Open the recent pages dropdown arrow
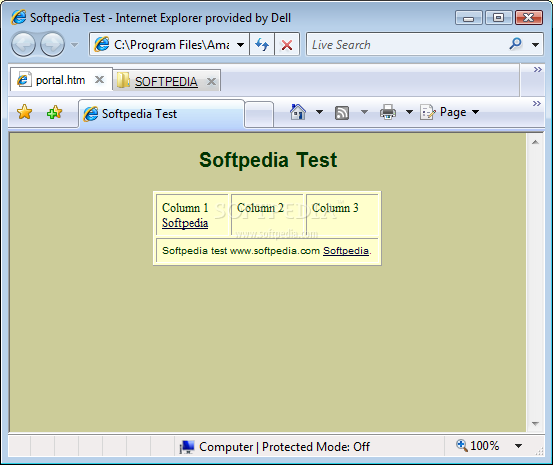 (x=74, y=45)
